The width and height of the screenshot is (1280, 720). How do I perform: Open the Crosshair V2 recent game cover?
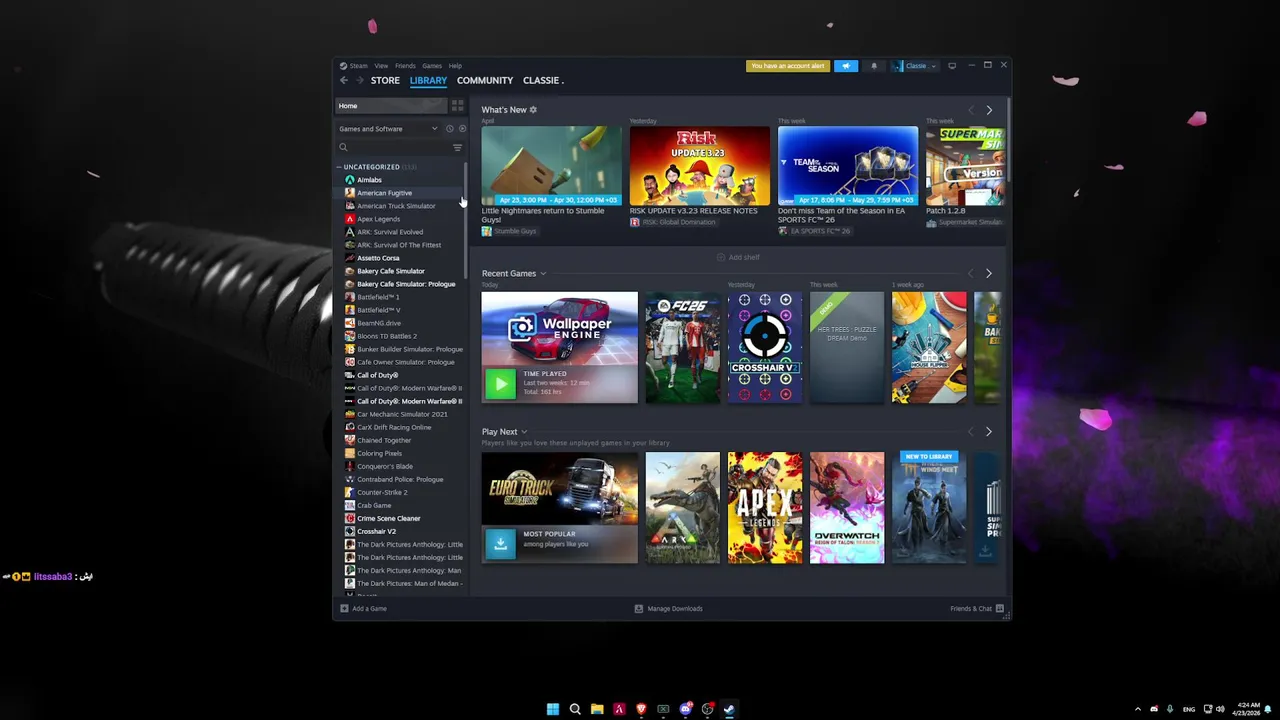(x=765, y=347)
